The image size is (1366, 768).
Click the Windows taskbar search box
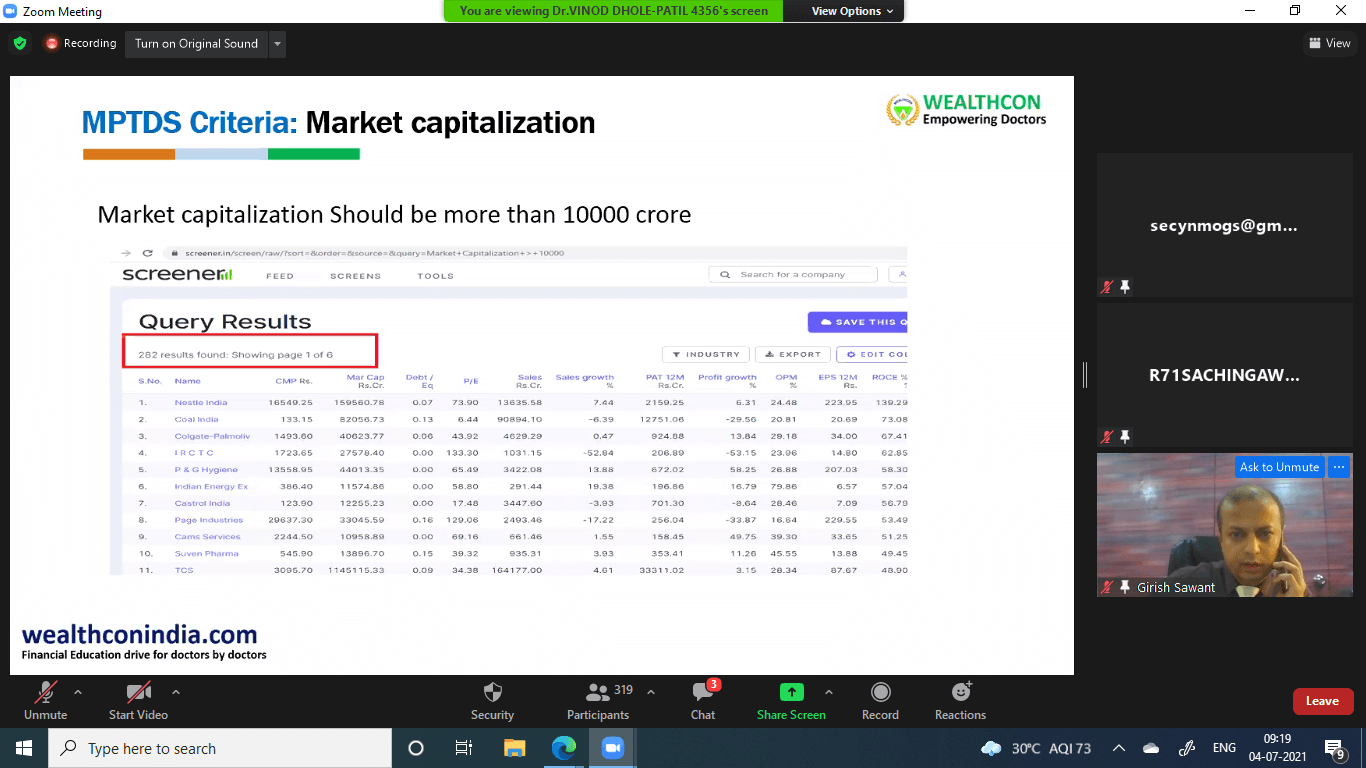point(220,748)
